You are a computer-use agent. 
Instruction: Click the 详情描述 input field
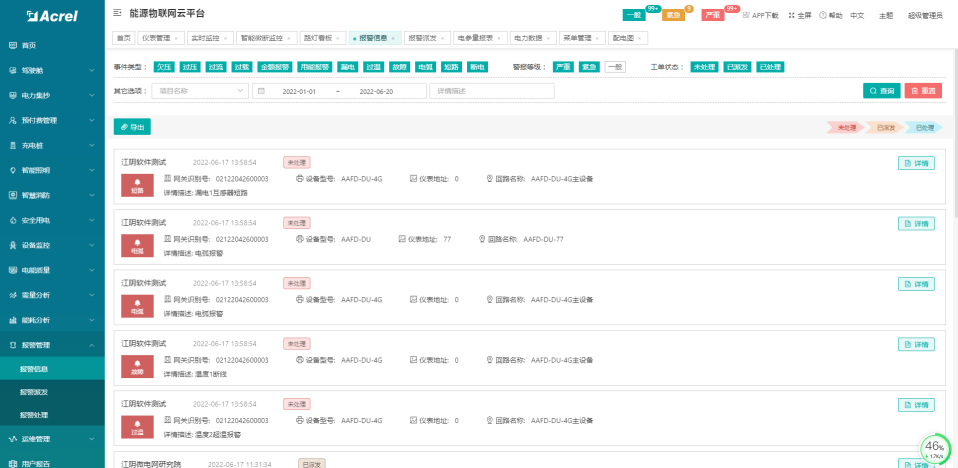pyautogui.click(x=491, y=91)
